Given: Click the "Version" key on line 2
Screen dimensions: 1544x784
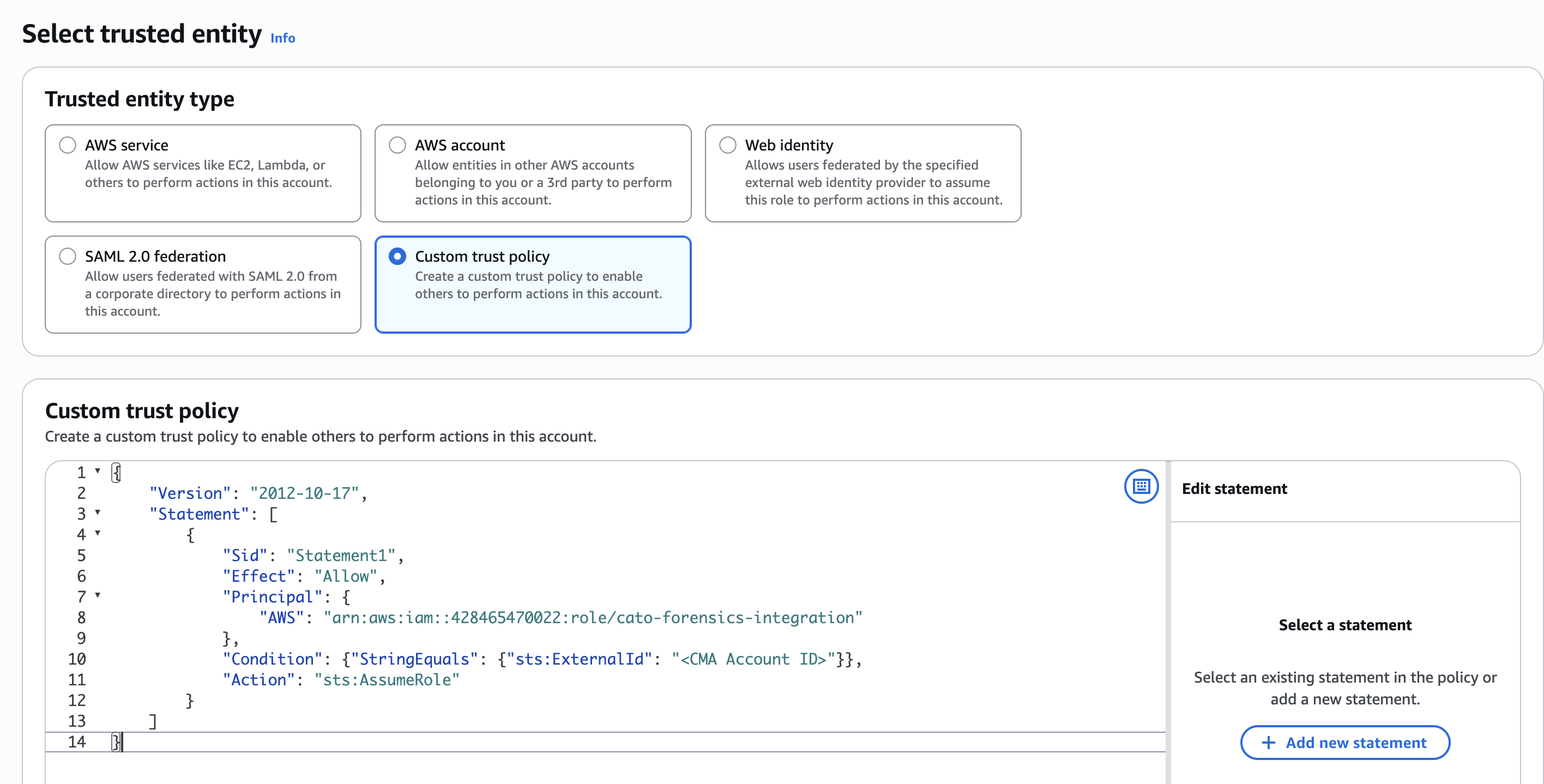Looking at the screenshot, I should [190, 493].
